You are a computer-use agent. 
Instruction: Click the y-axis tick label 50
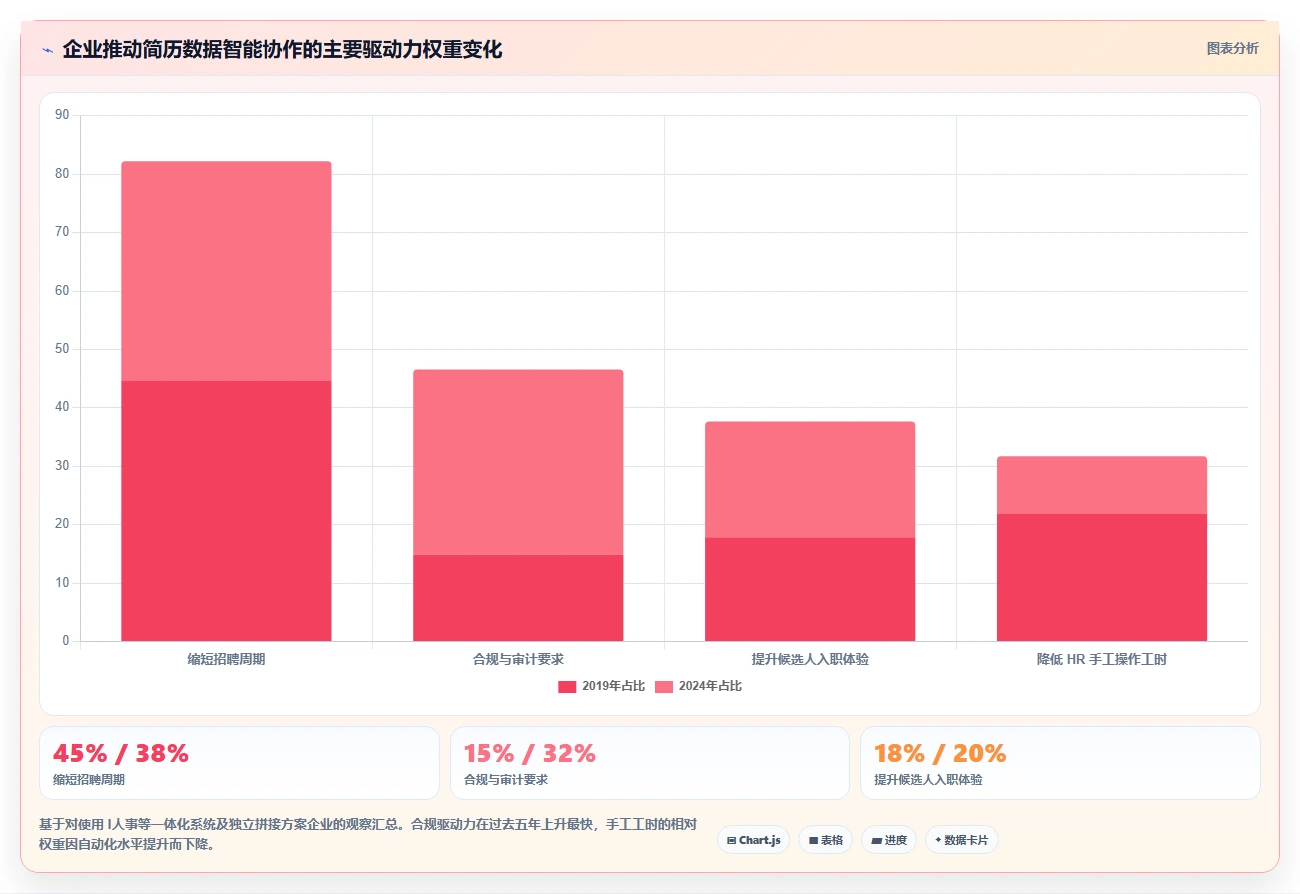click(62, 349)
